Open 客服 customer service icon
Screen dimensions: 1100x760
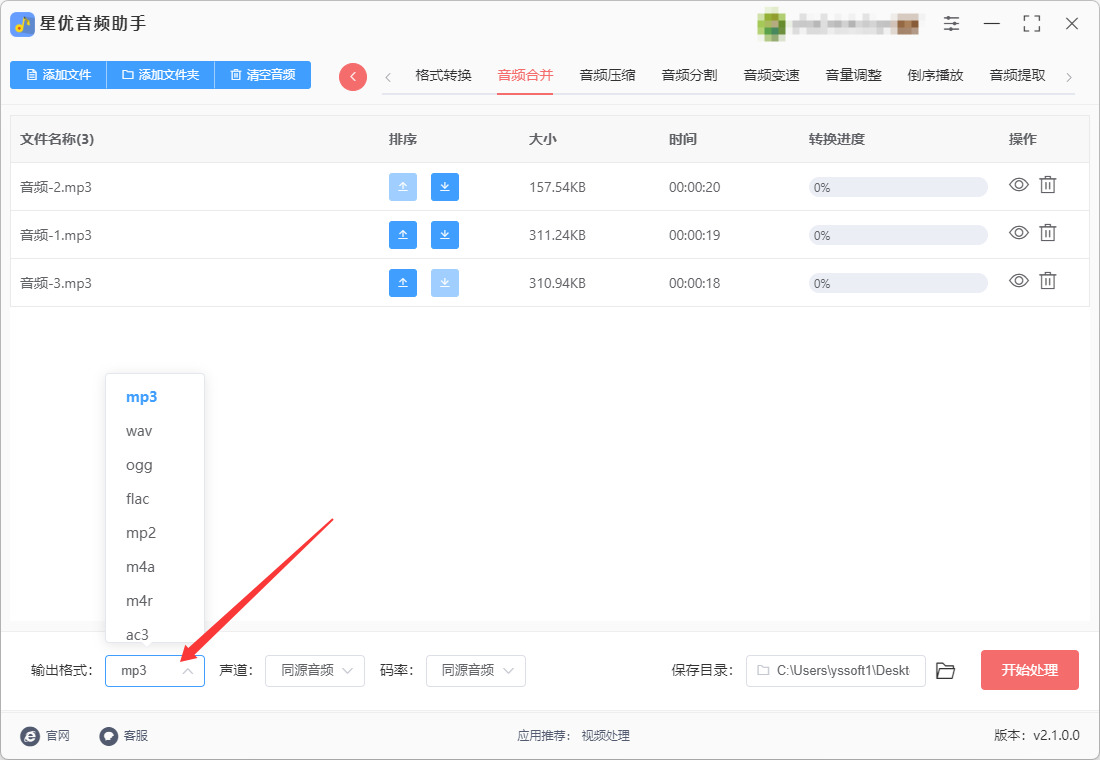coord(108,735)
